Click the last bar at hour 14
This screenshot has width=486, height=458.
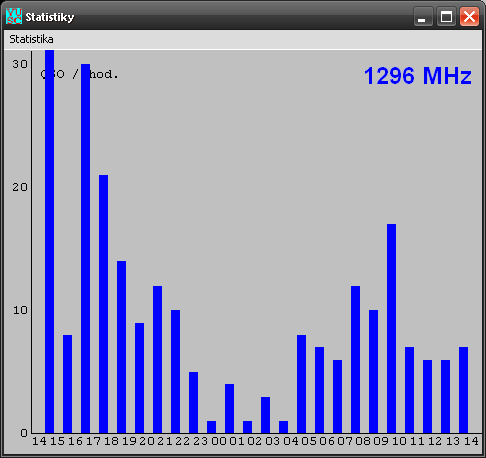click(x=464, y=390)
